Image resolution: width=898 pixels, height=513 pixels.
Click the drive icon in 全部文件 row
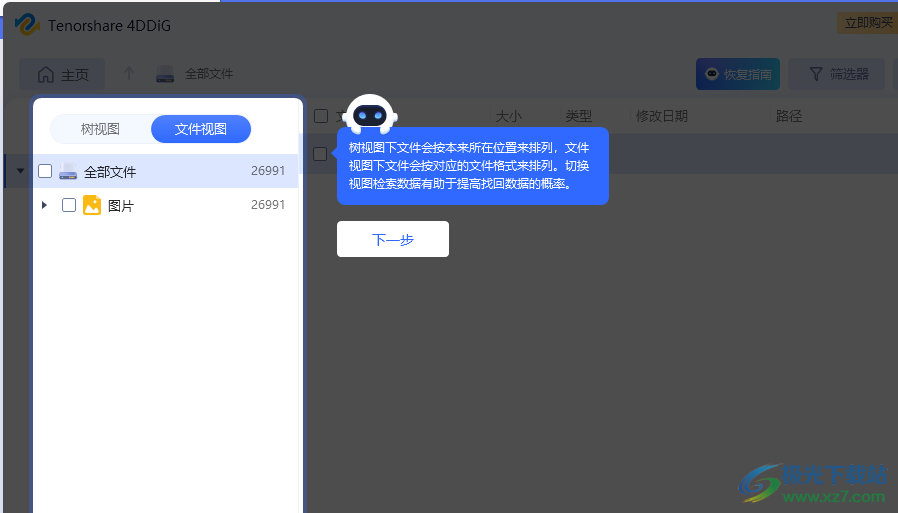click(x=68, y=171)
